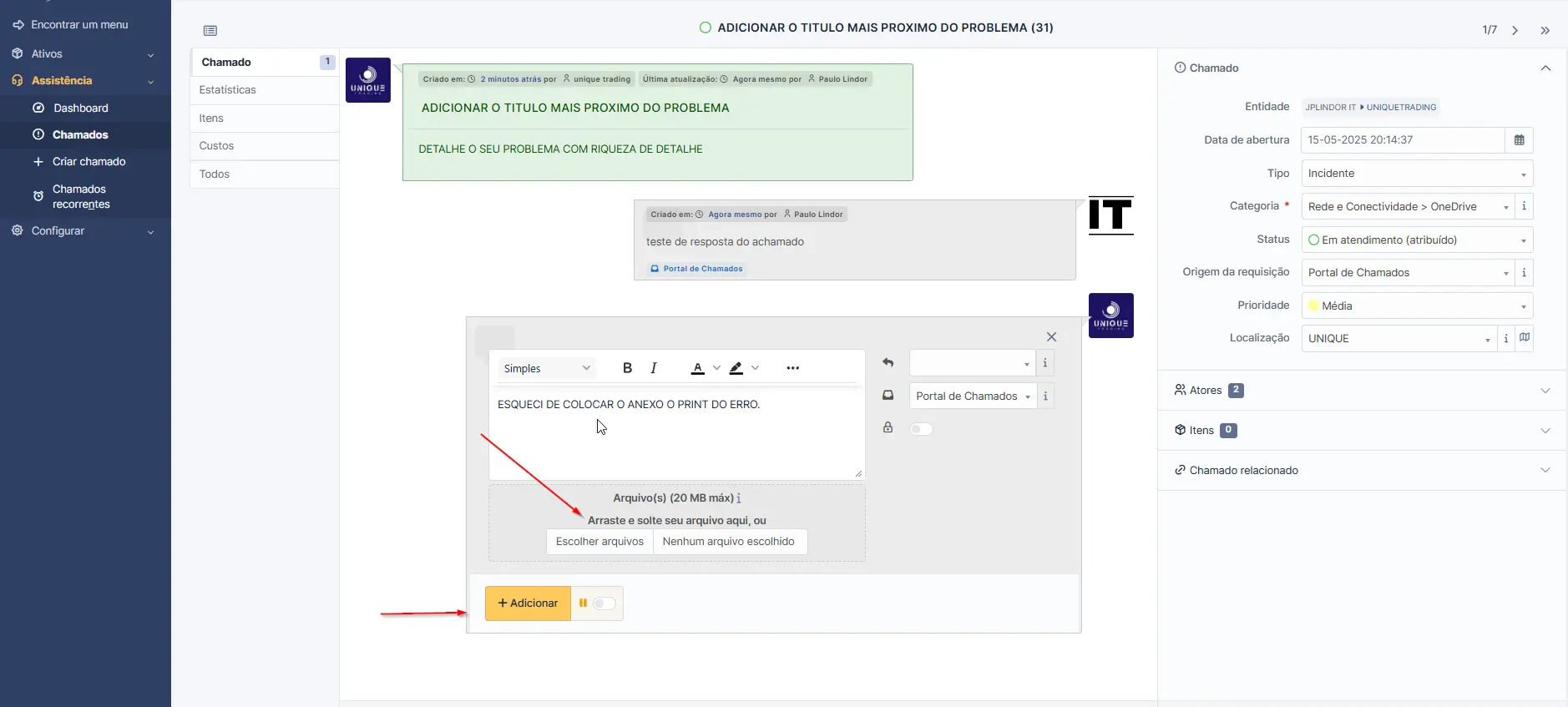The height and width of the screenshot is (707, 1568).
Task: Click Escolher arquivos to attach a file
Action: tap(599, 542)
